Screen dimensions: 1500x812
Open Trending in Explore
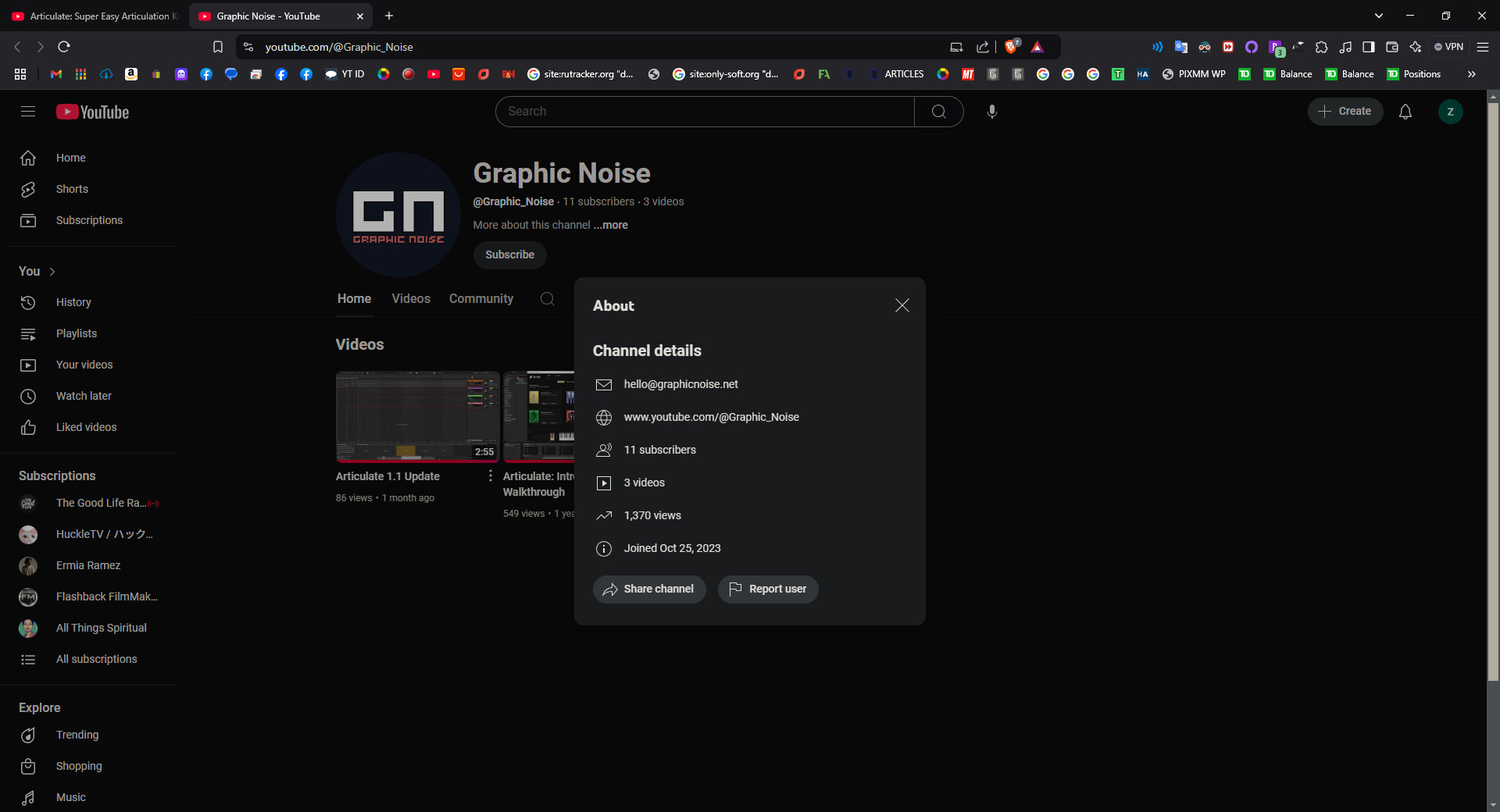(94, 735)
